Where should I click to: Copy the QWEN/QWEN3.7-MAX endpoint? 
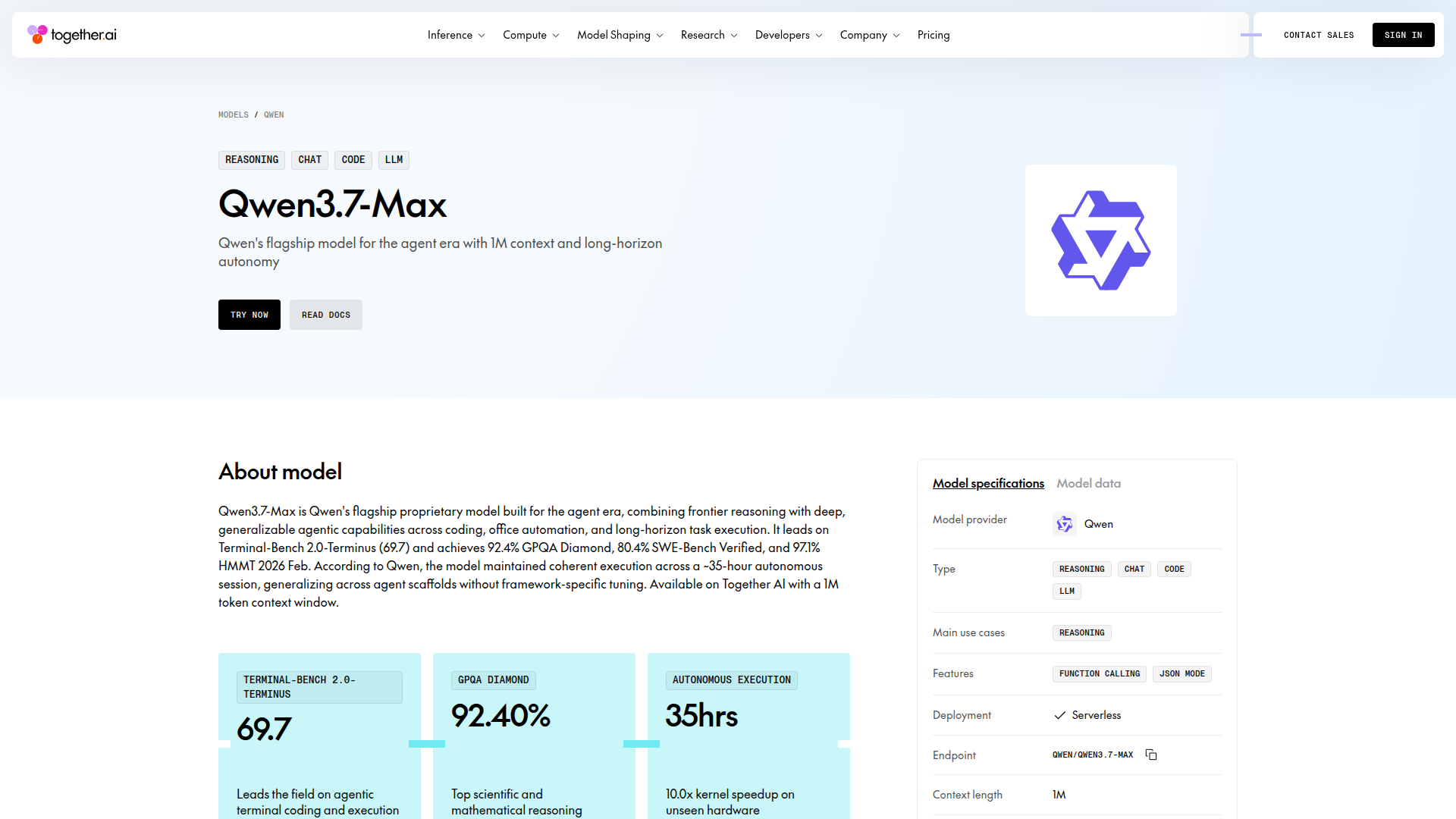pos(1151,755)
